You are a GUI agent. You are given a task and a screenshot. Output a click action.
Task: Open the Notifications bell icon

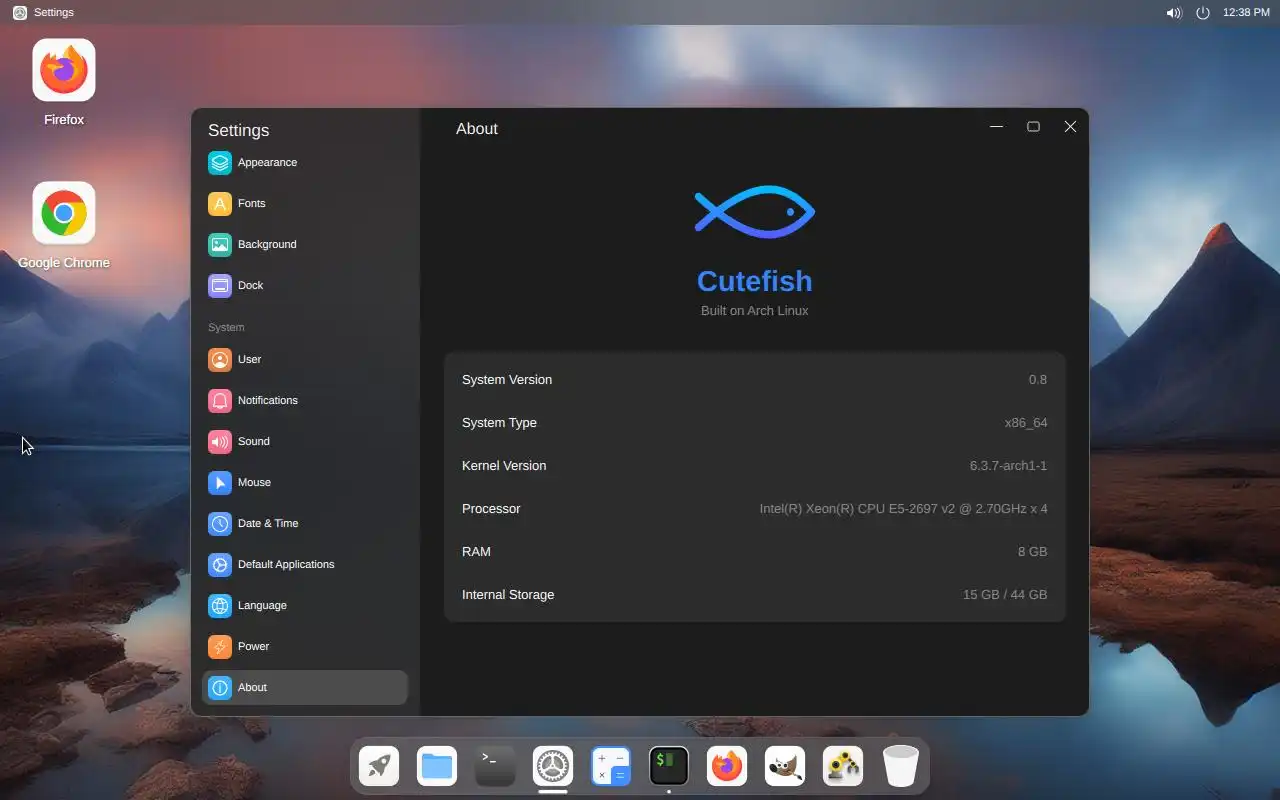click(x=220, y=400)
